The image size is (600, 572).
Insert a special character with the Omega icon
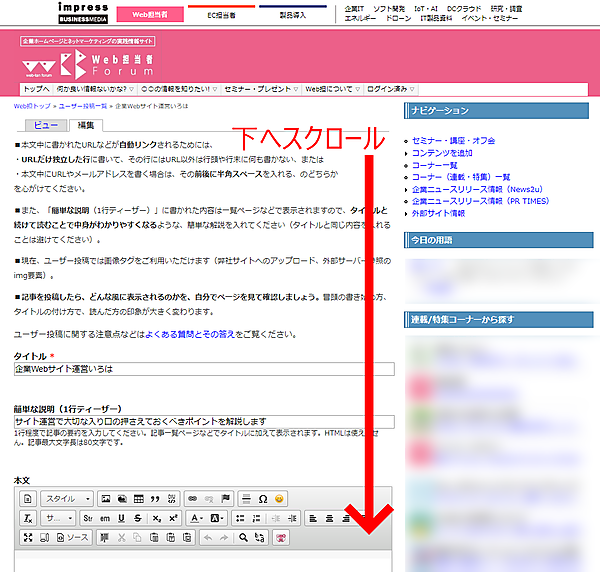tap(262, 498)
